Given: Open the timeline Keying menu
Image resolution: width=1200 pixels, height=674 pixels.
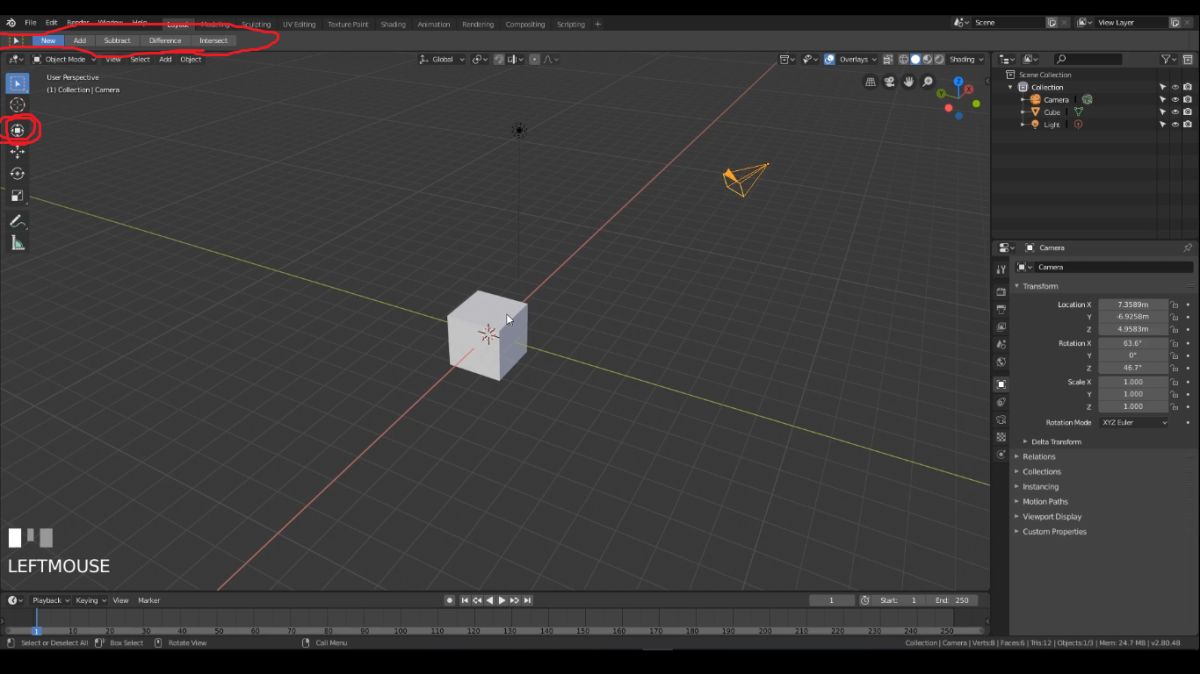Looking at the screenshot, I should (x=89, y=600).
